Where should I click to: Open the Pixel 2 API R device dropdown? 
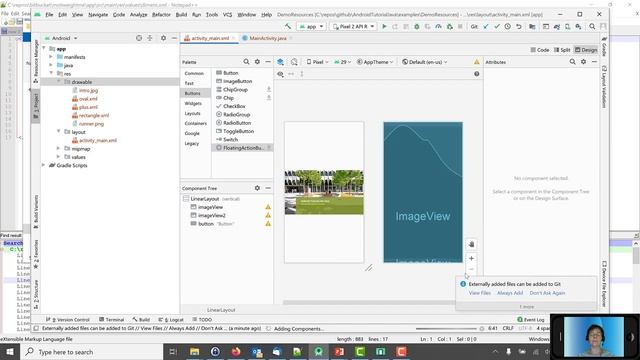tap(353, 27)
